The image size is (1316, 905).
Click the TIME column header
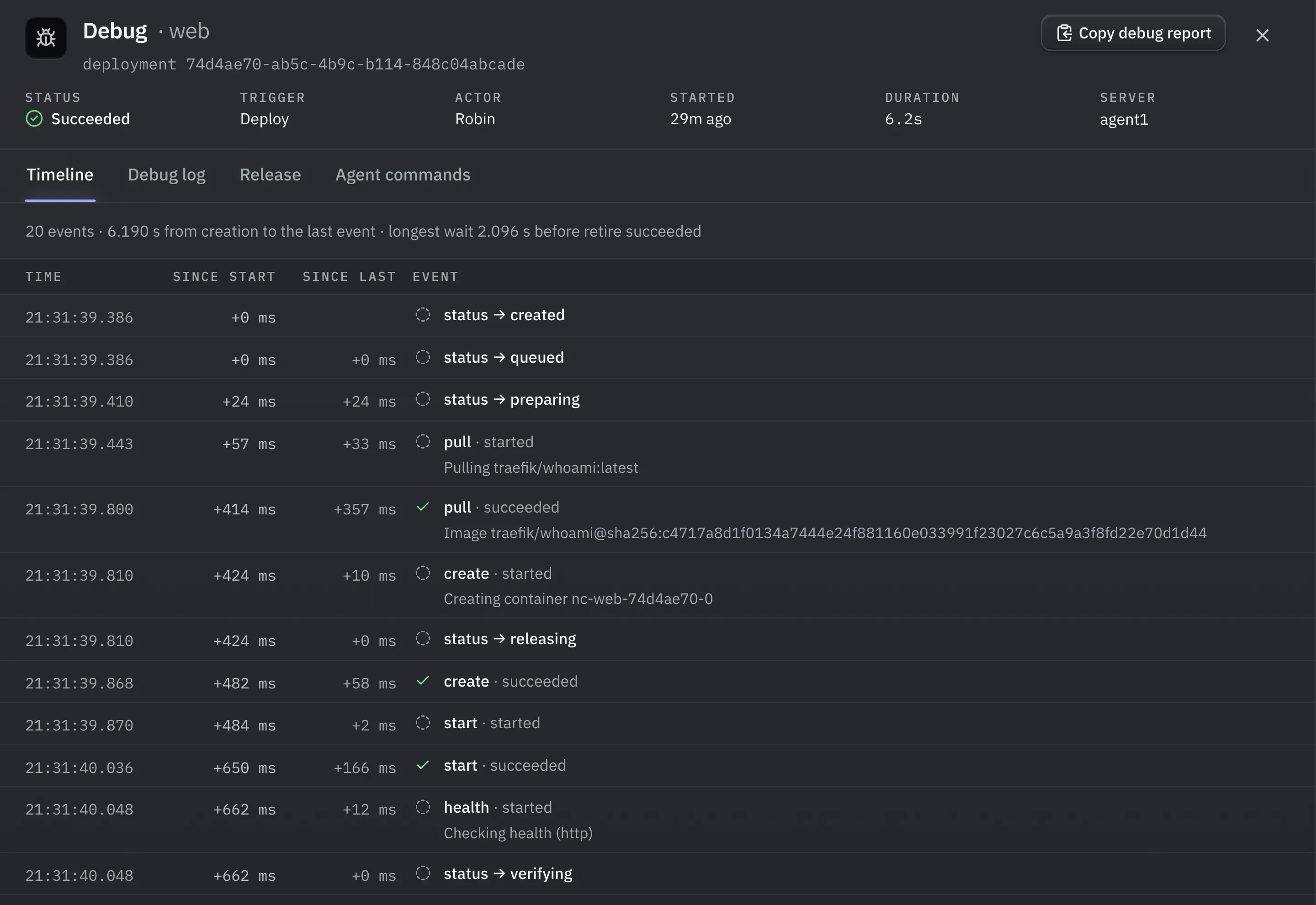pos(44,277)
